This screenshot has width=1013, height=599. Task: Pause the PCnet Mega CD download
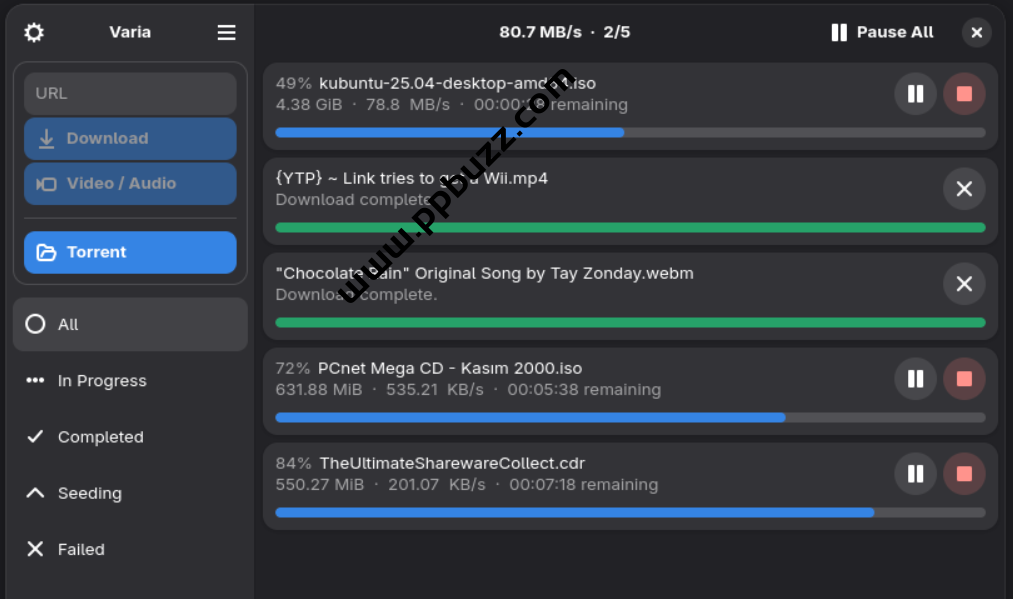(915, 379)
